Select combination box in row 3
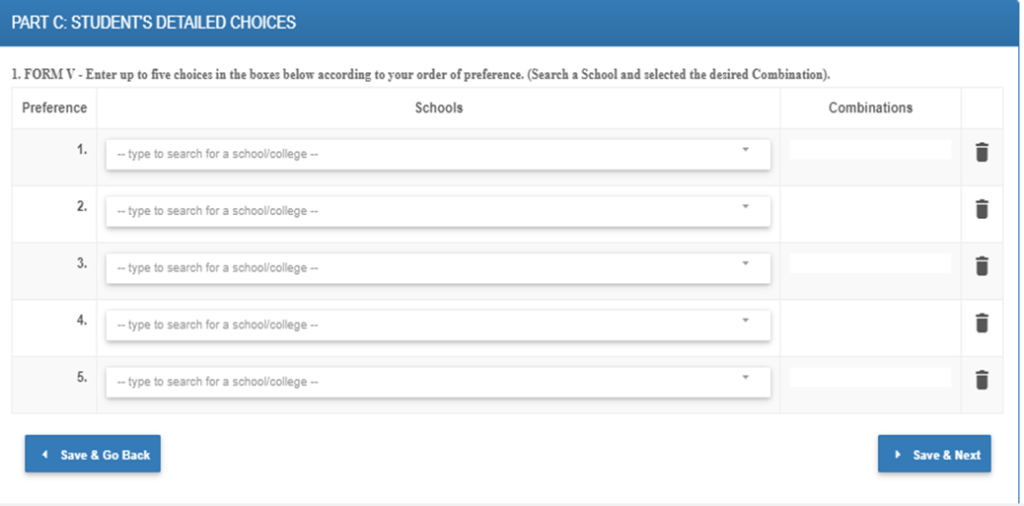This screenshot has height=506, width=1024. point(870,264)
